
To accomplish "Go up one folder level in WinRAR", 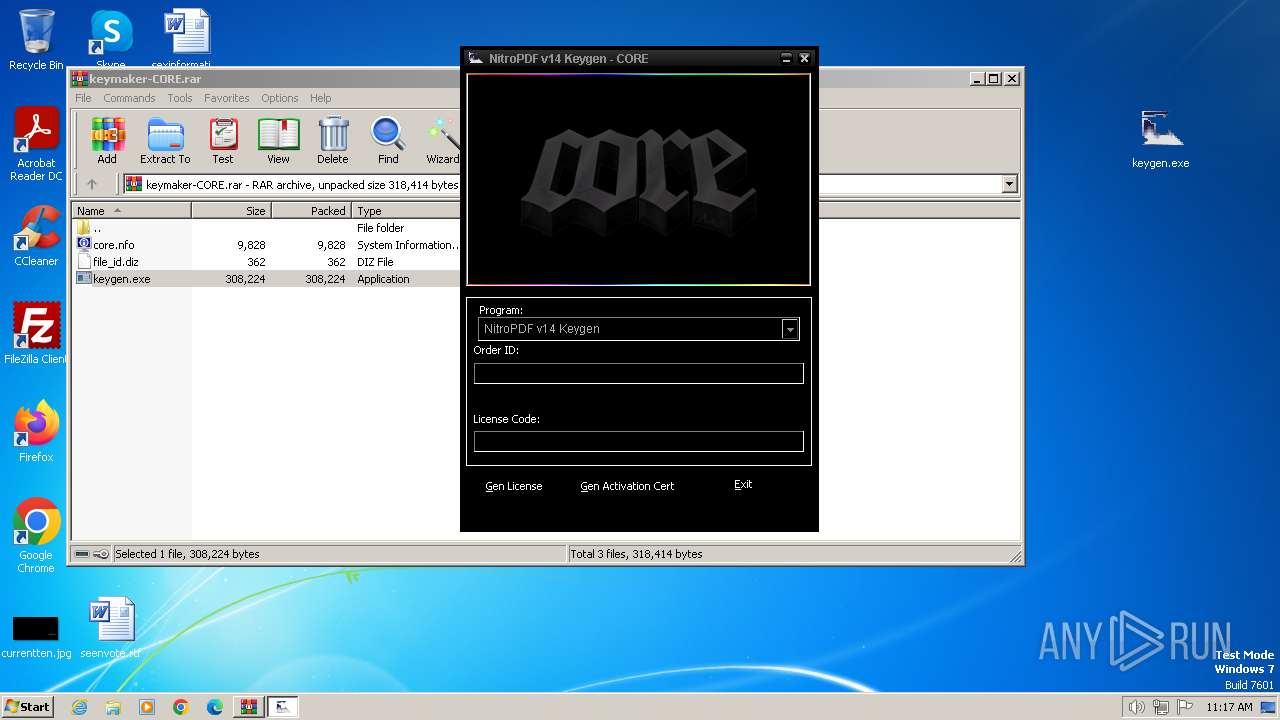I will [92, 184].
